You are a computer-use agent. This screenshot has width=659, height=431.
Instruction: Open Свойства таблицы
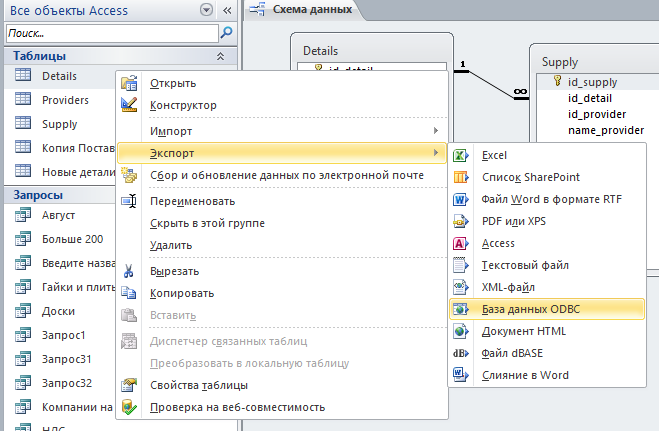coord(282,385)
